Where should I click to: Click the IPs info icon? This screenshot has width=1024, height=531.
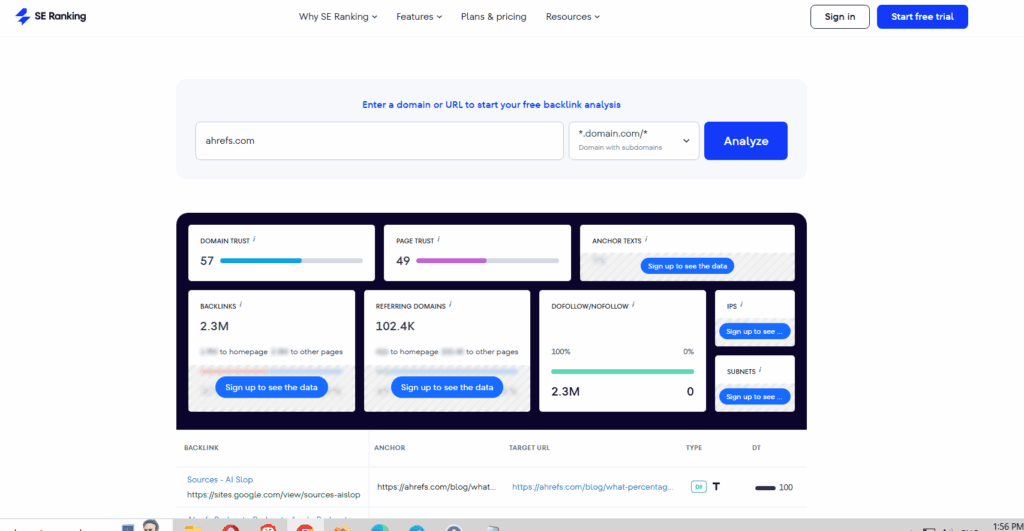741,305
